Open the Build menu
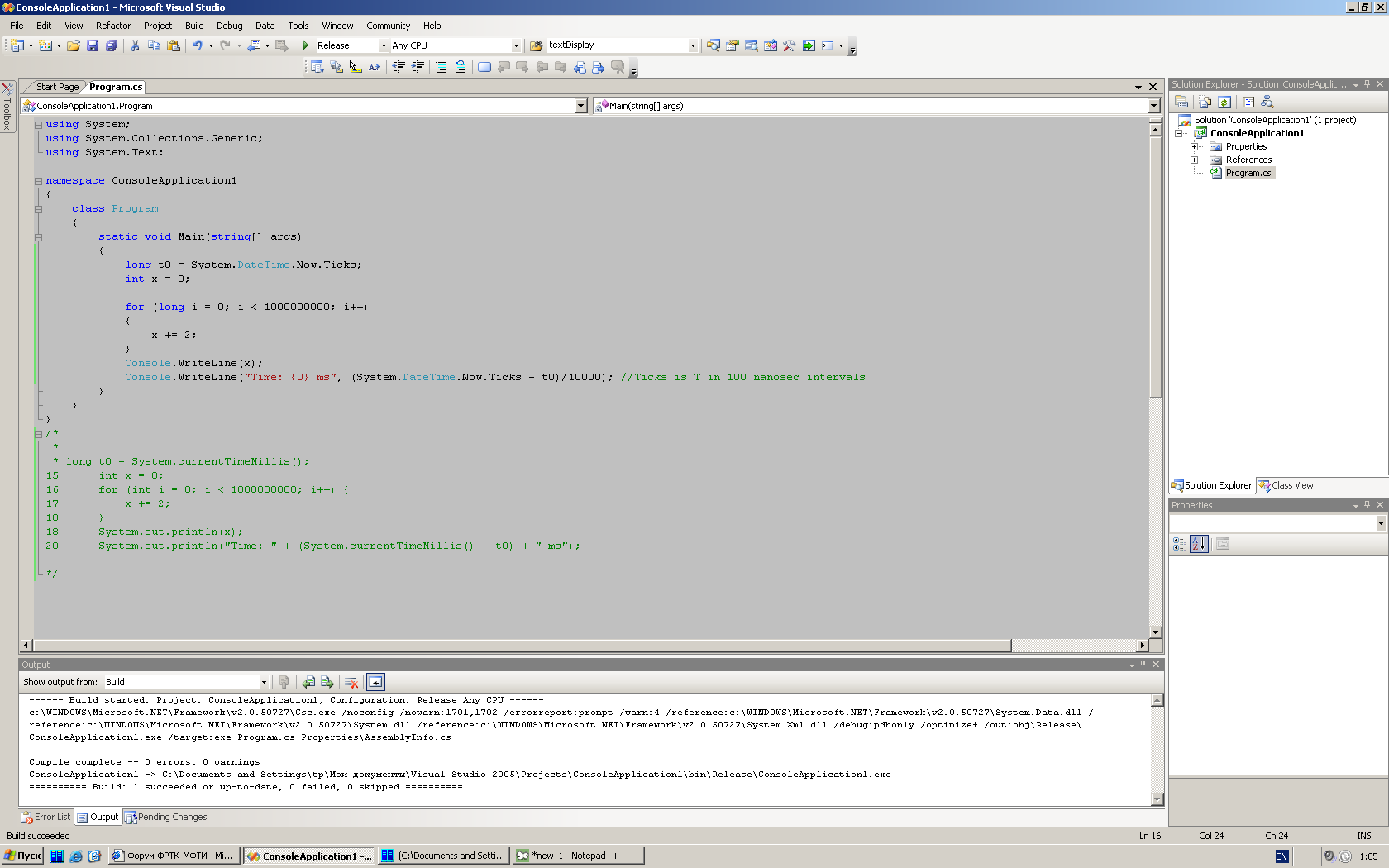The height and width of the screenshot is (868, 1389). tap(194, 26)
